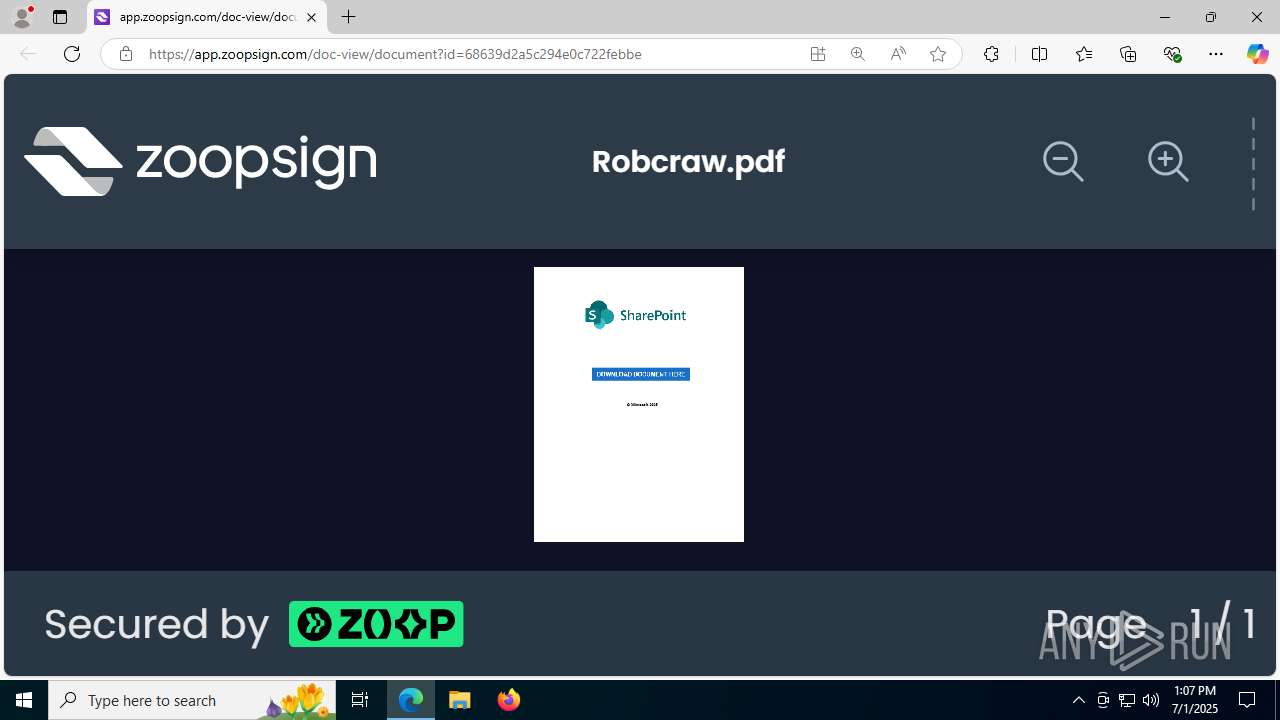Click the browser profile avatar
The width and height of the screenshot is (1280, 720).
22,16
